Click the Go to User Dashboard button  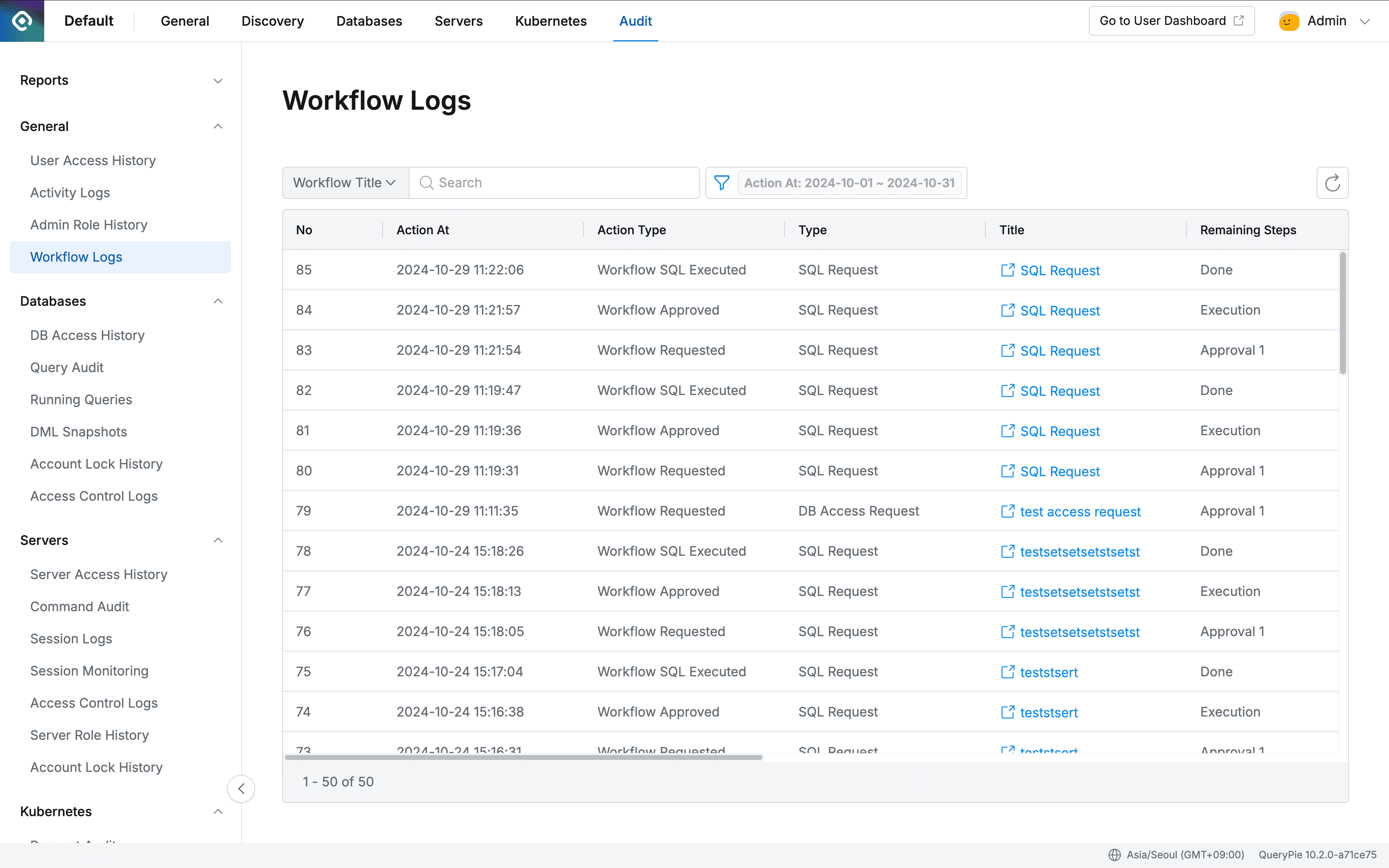(x=1171, y=20)
